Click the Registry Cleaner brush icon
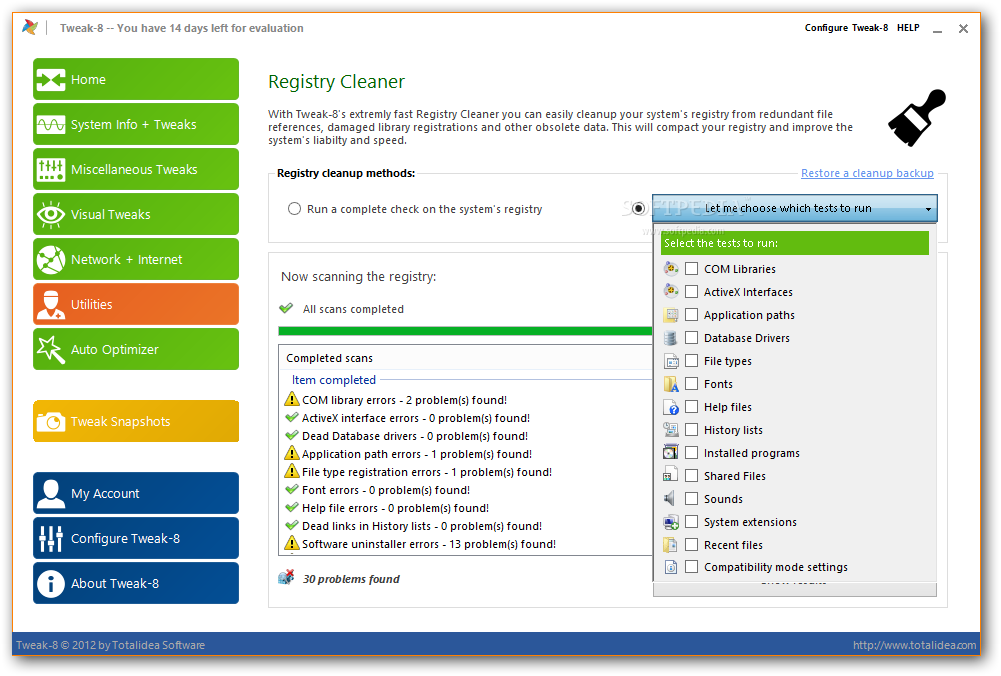The height and width of the screenshot is (676, 1001). click(917, 118)
